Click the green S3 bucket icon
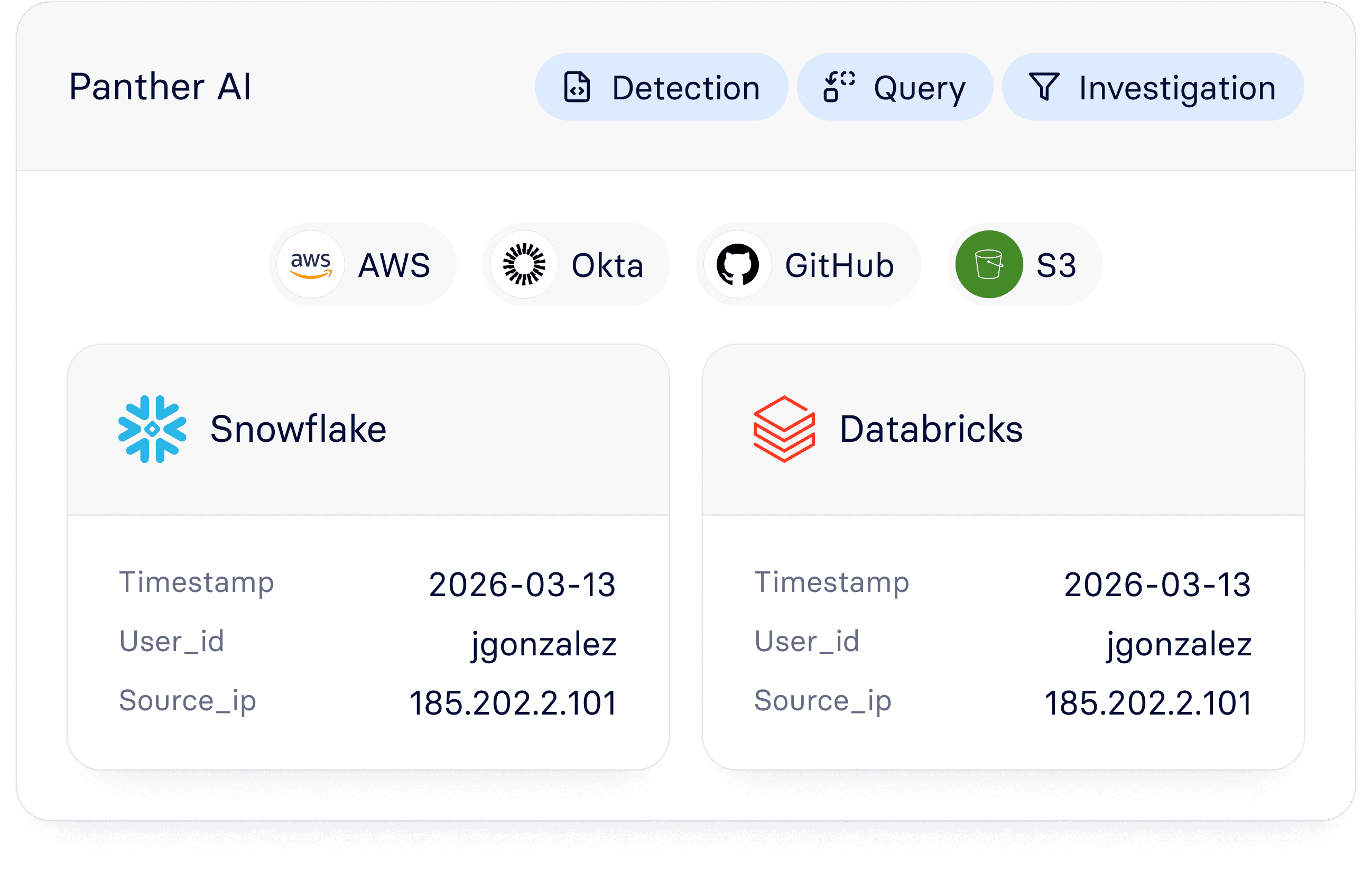The width and height of the screenshot is (1372, 871). point(988,264)
